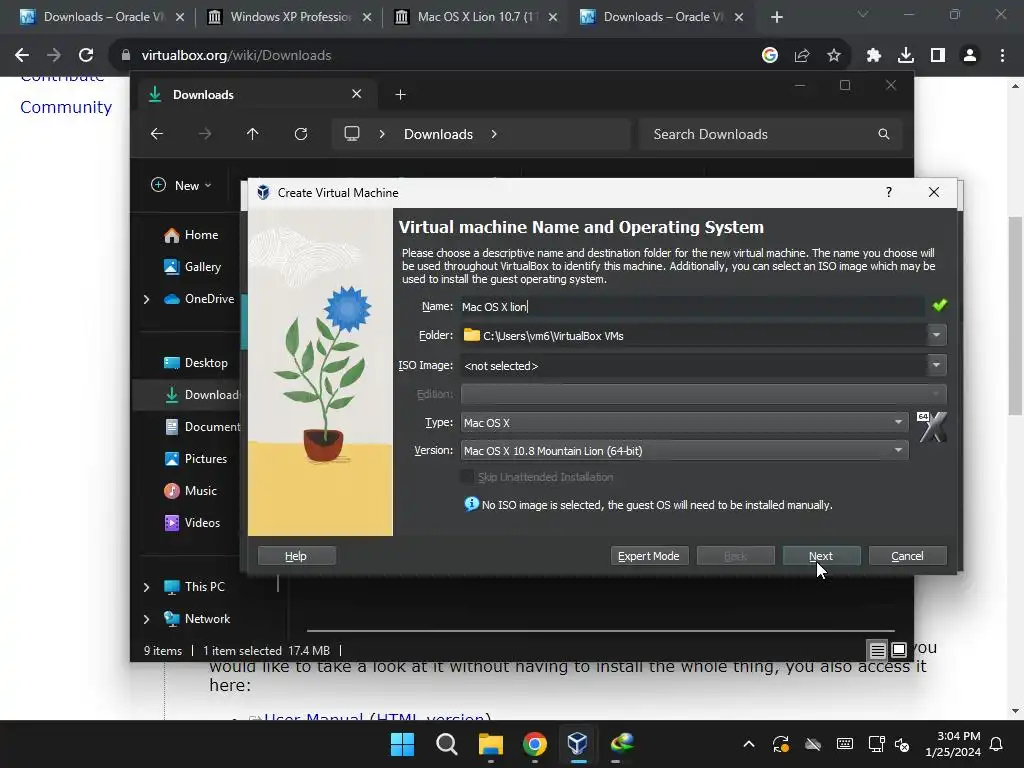Open Chrome downloads icon
The image size is (1024, 768).
tap(906, 56)
